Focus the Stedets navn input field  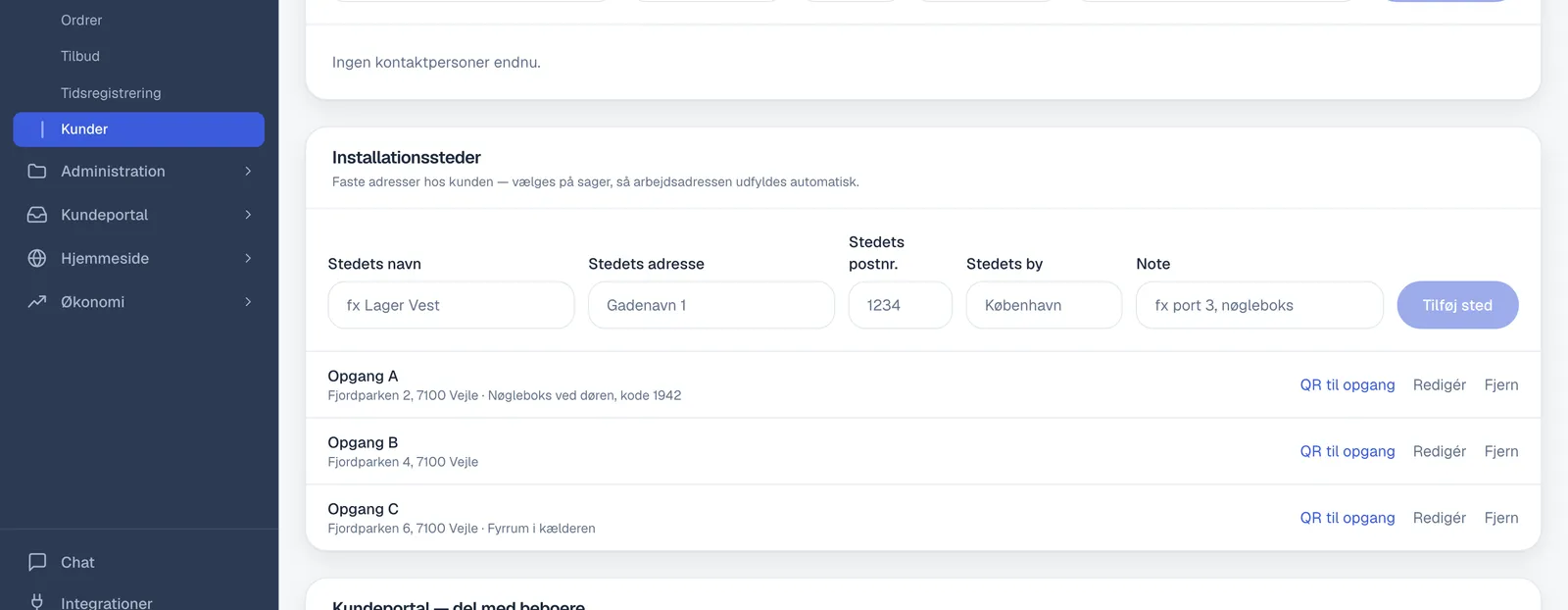coord(451,305)
